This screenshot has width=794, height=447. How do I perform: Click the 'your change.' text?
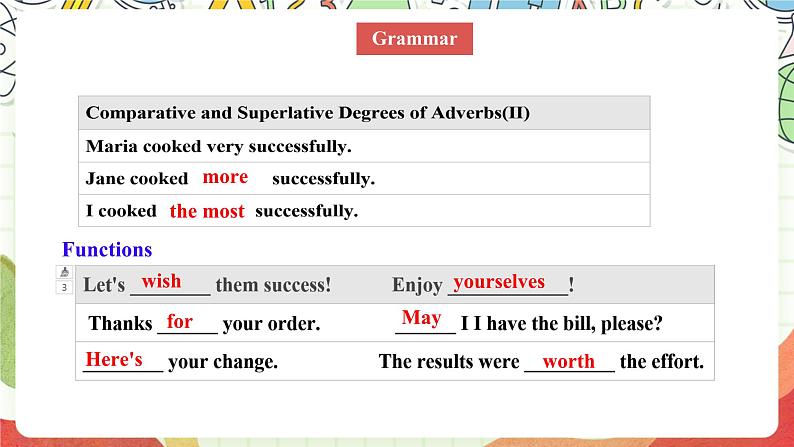point(223,362)
